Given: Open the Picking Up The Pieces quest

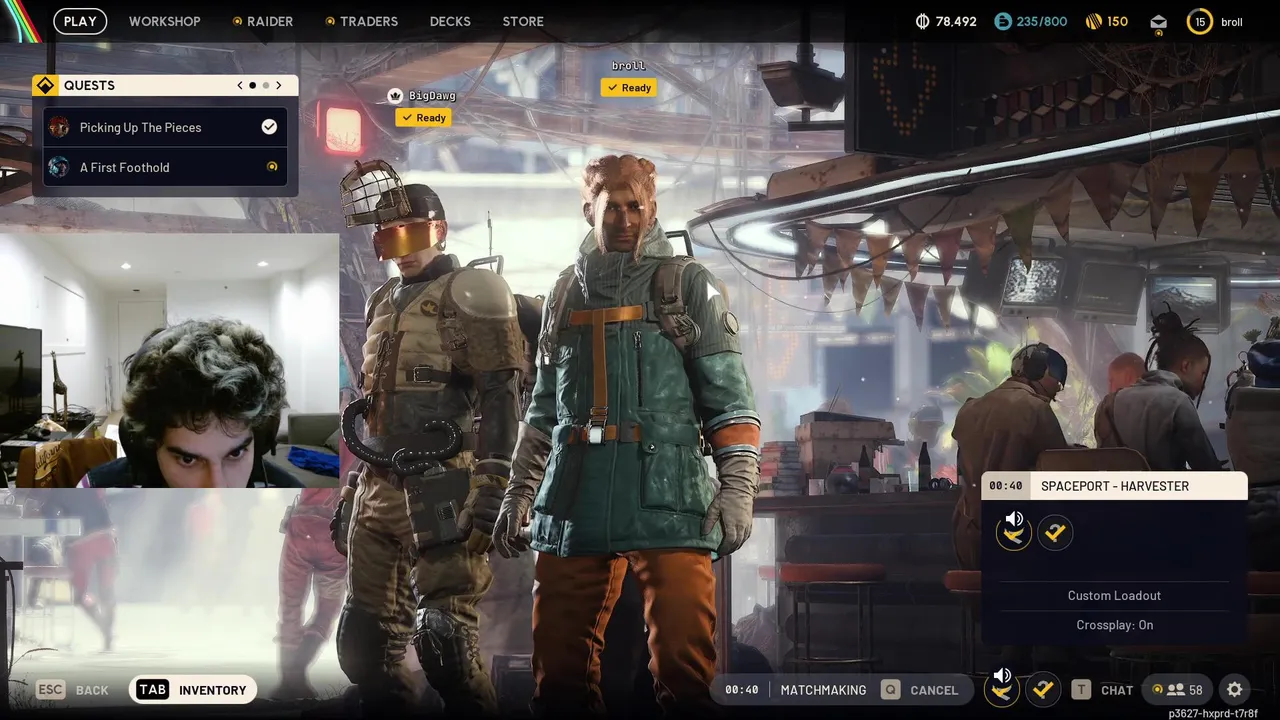Looking at the screenshot, I should (x=165, y=127).
